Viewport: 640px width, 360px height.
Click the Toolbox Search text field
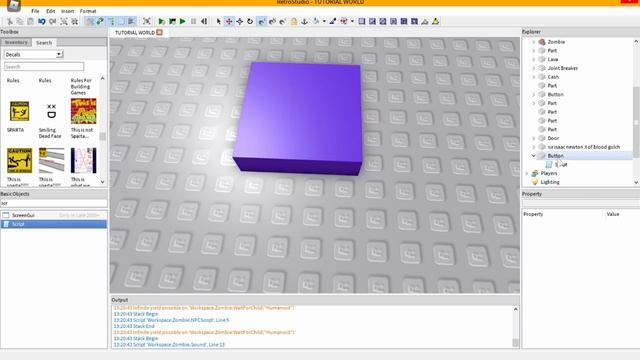point(44,67)
